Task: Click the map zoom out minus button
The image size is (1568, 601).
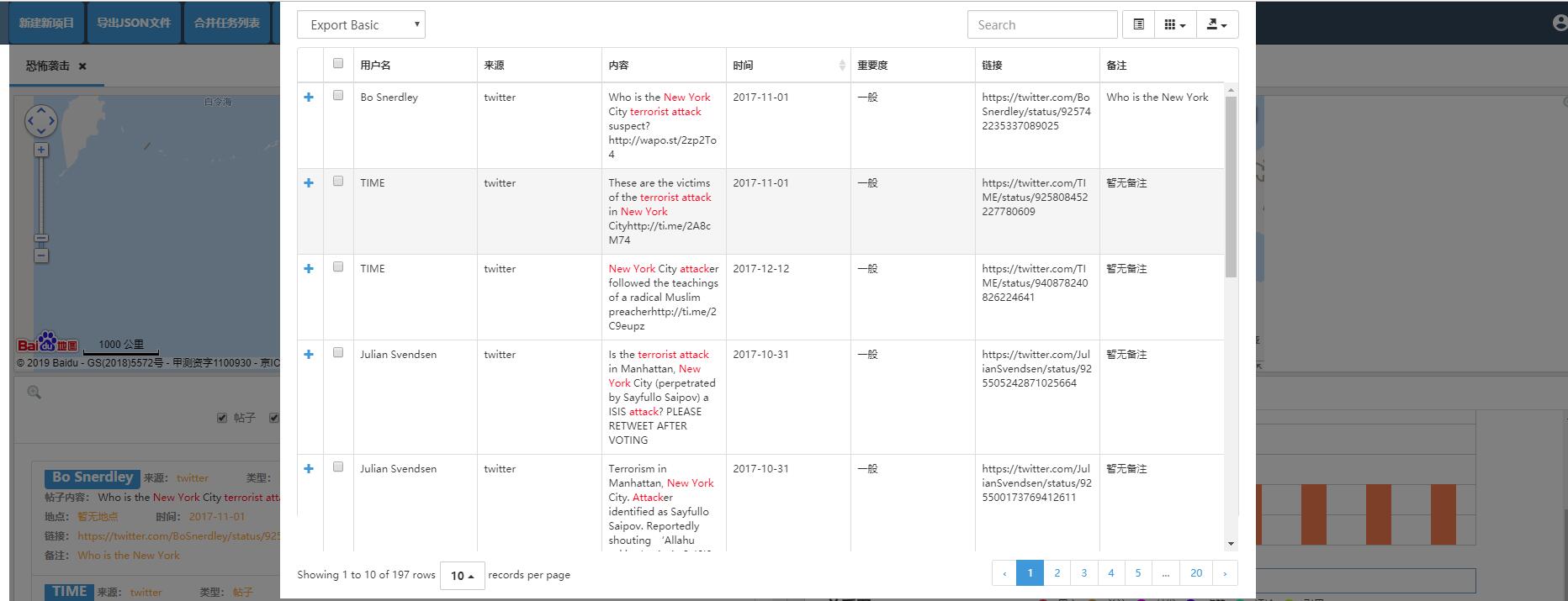Action: (x=41, y=256)
